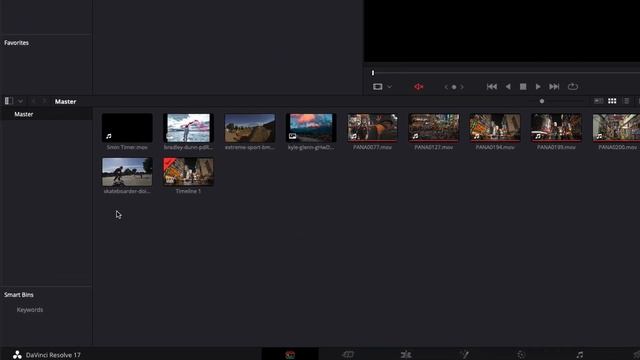The image size is (640, 360).
Task: Open the Fusion page
Action: [x=464, y=354]
